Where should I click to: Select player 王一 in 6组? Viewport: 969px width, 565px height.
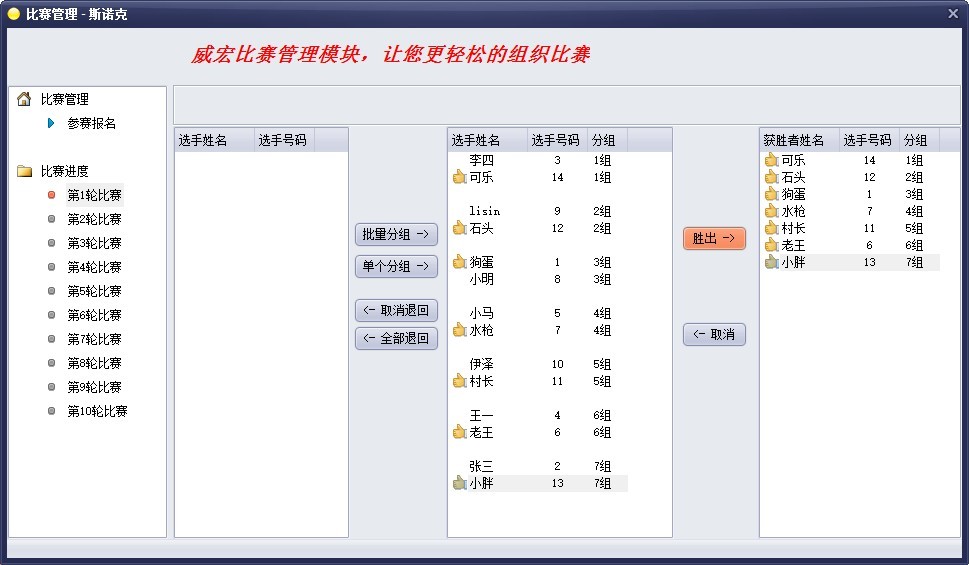(x=481, y=415)
